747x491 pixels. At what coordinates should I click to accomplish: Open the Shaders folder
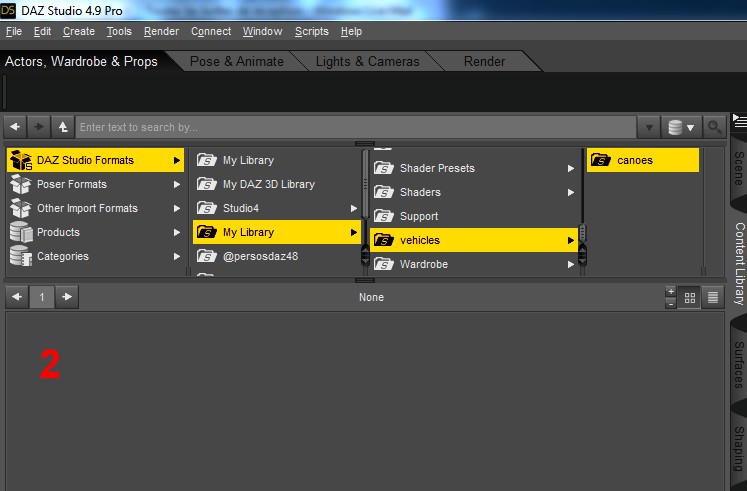tap(474, 192)
